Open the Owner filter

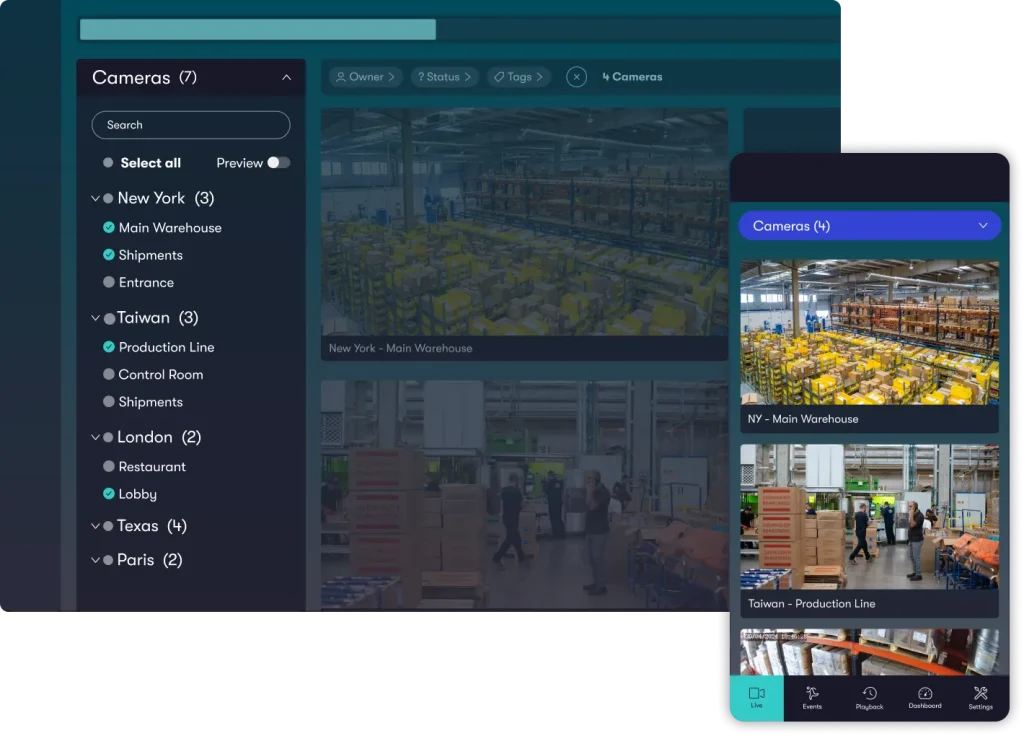click(x=365, y=77)
